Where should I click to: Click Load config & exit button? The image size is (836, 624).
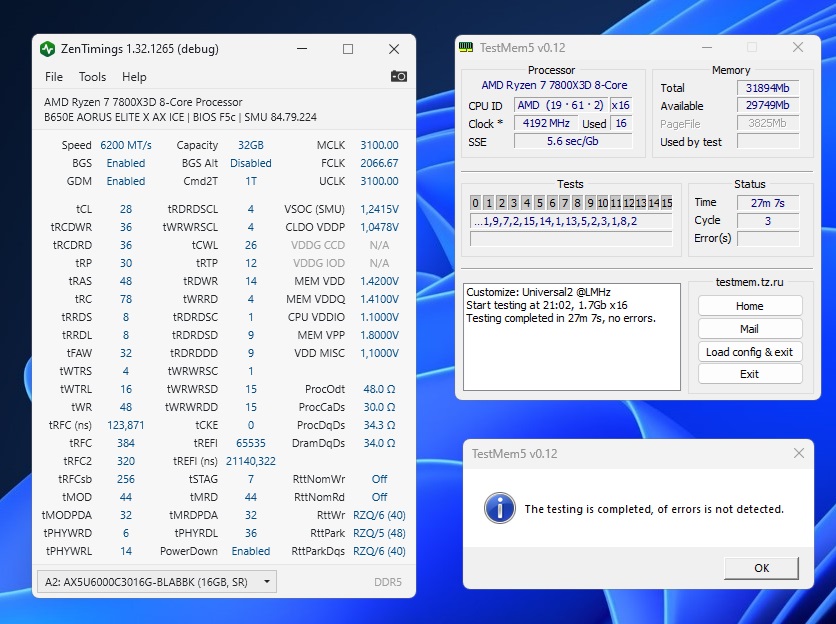749,352
